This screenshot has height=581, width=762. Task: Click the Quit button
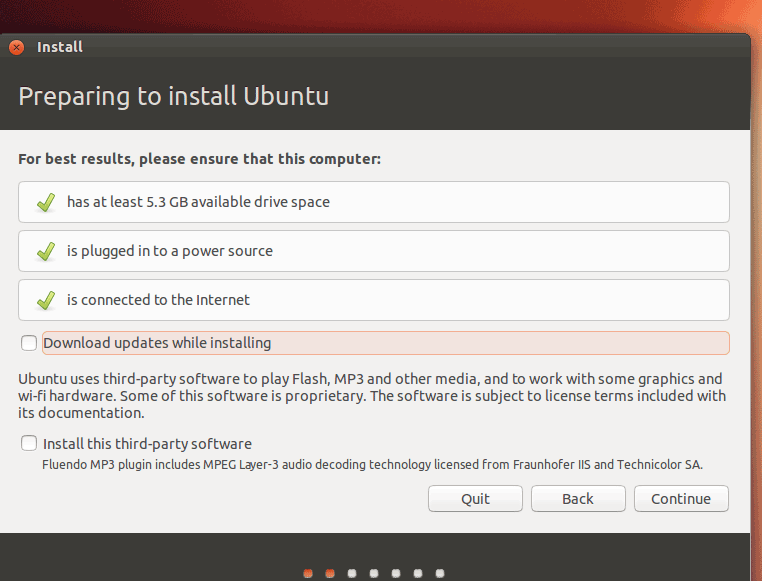pos(475,498)
